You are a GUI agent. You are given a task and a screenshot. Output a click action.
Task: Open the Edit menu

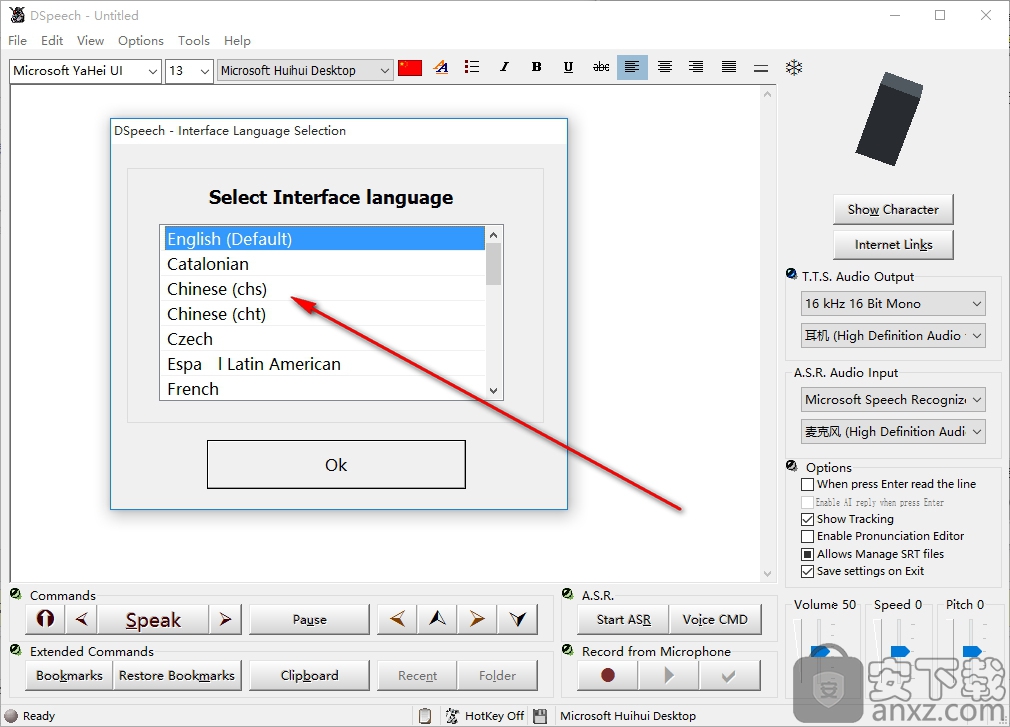[52, 41]
